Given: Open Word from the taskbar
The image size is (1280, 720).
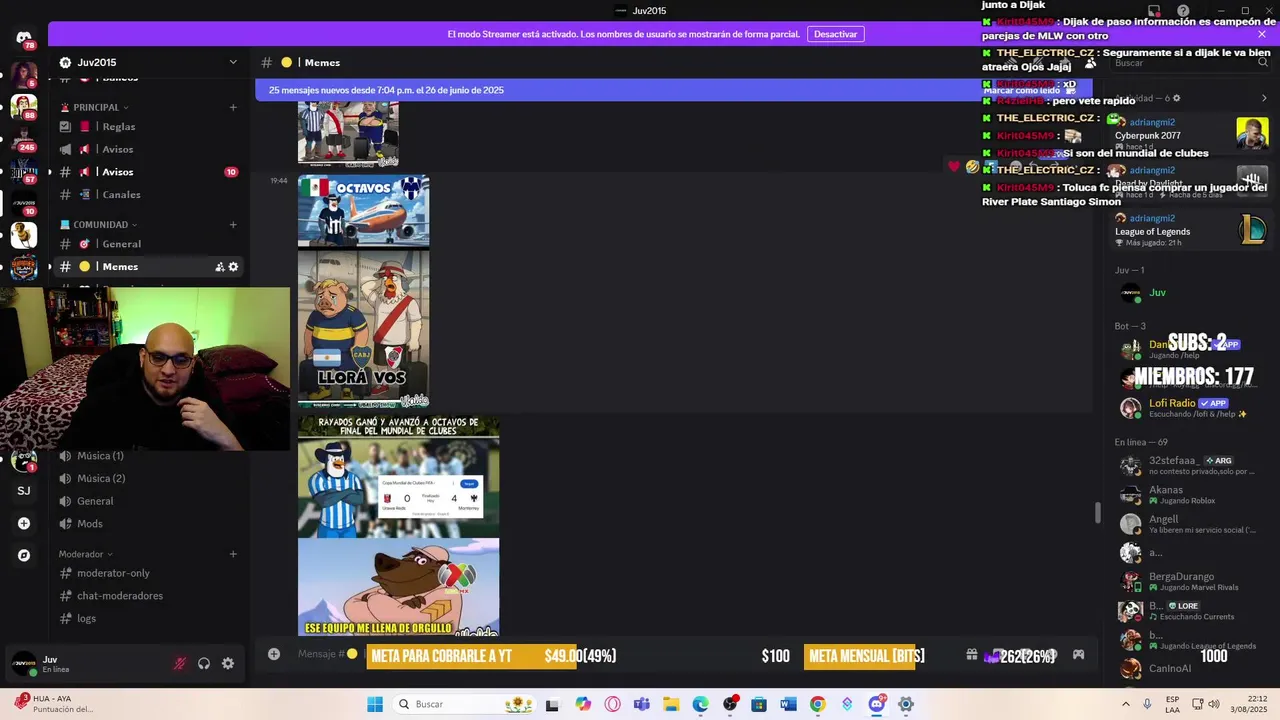Looking at the screenshot, I should point(788,704).
